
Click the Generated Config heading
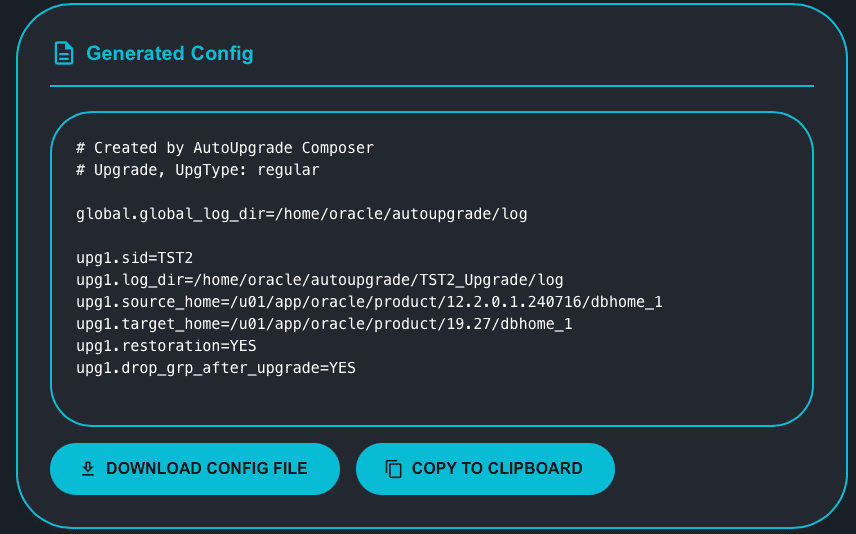(x=170, y=53)
